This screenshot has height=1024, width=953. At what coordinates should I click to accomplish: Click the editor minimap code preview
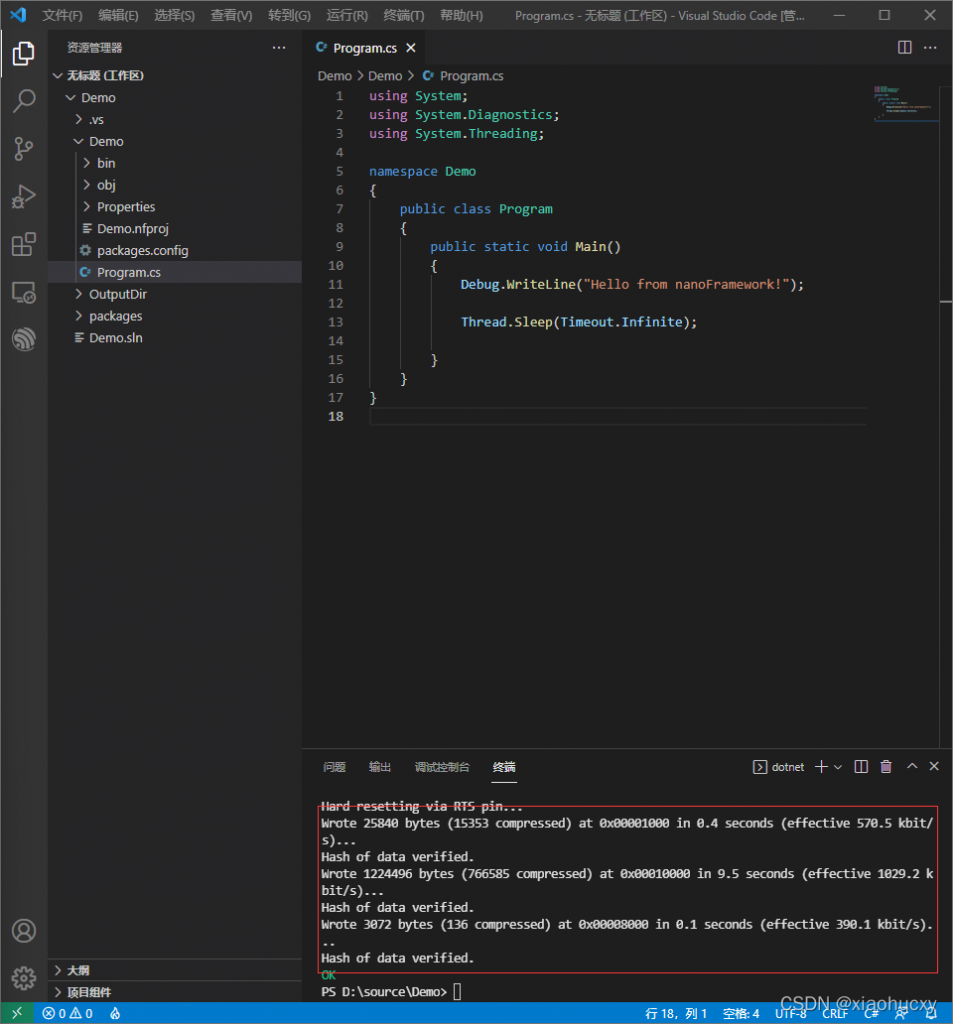906,103
